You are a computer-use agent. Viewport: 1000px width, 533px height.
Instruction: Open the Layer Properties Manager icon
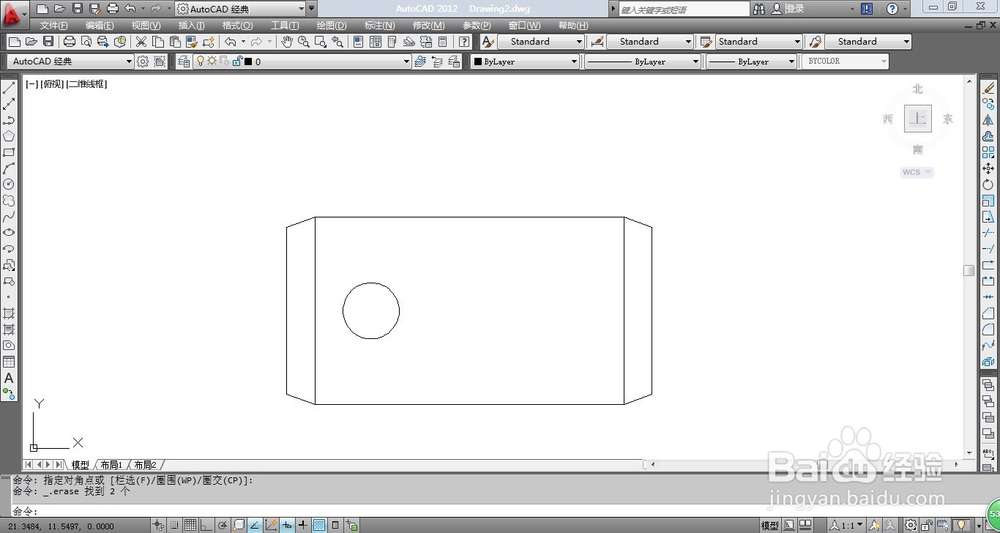[184, 61]
